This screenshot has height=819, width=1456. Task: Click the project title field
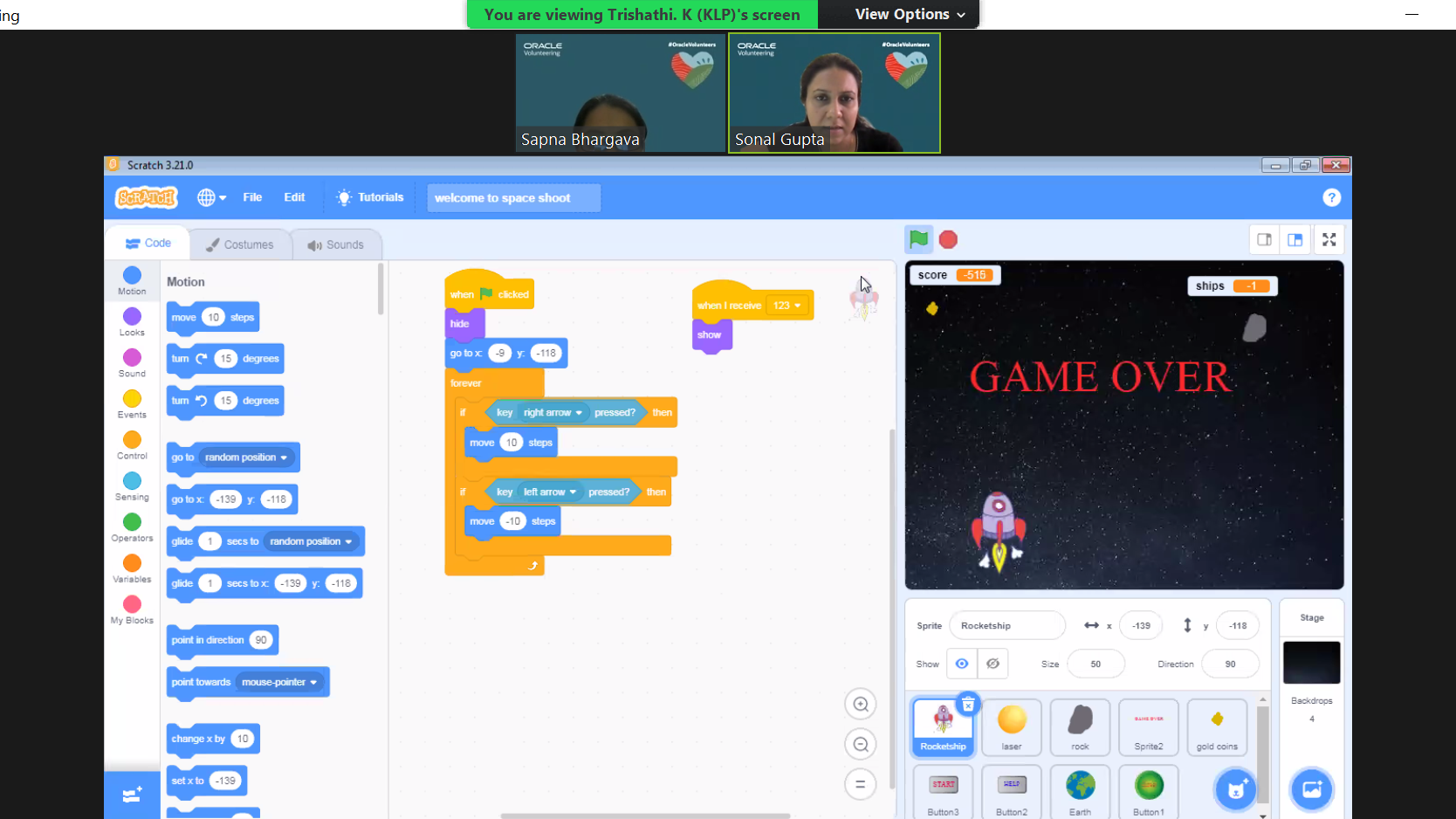(x=513, y=198)
